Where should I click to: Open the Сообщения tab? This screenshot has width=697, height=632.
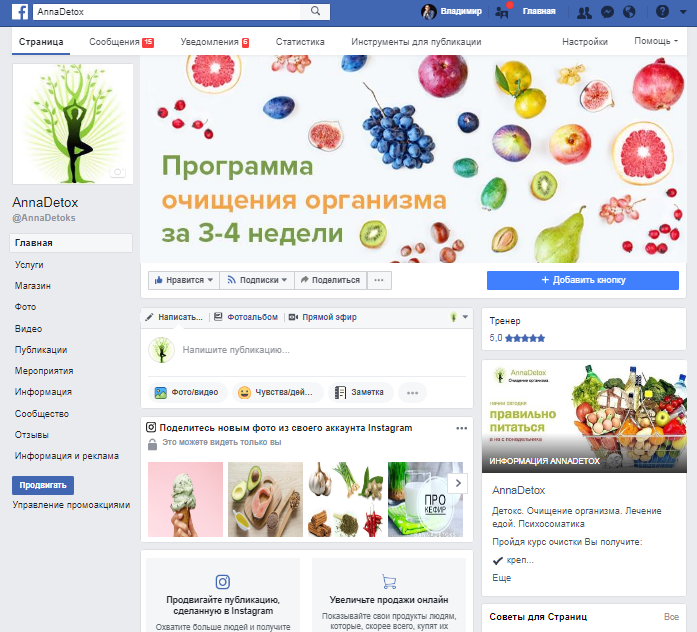click(121, 42)
